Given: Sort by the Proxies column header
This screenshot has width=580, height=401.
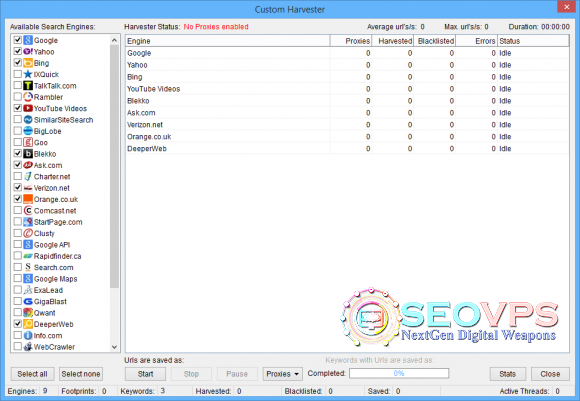Looking at the screenshot, I should (351, 41).
